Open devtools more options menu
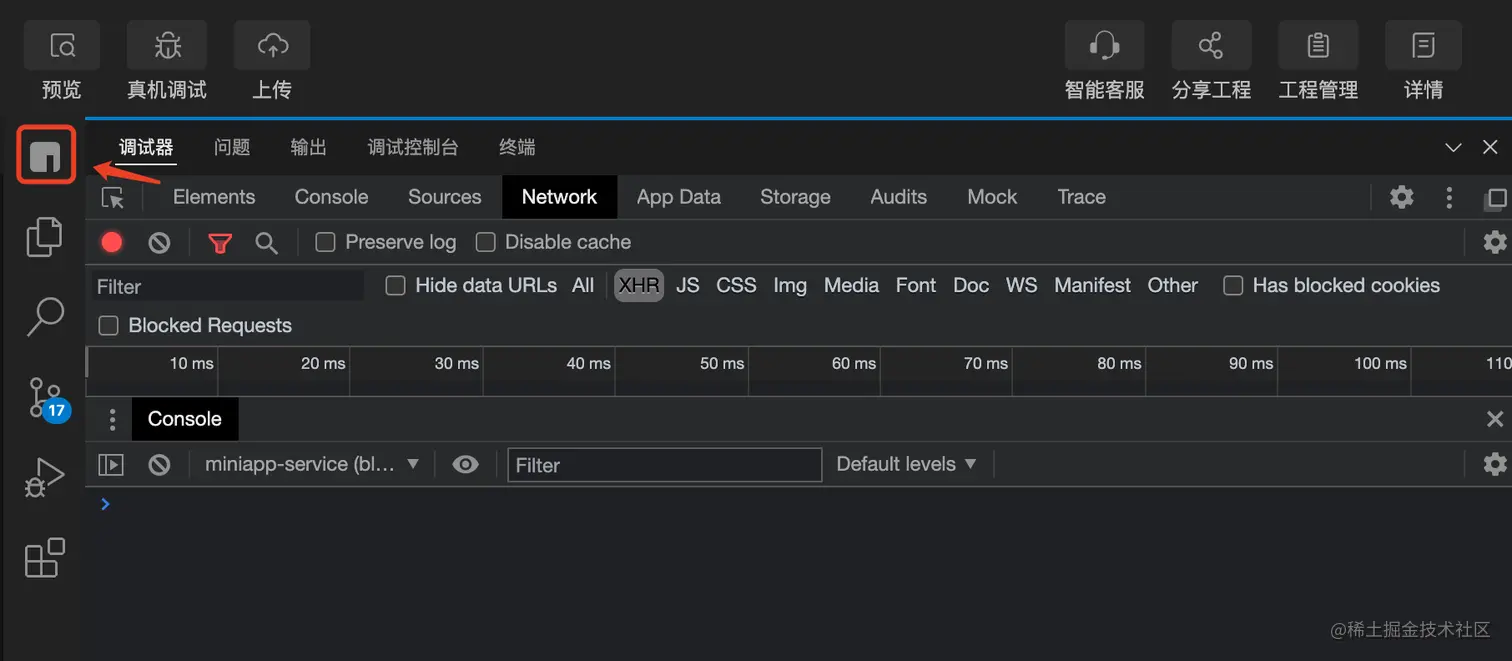 coord(1449,197)
